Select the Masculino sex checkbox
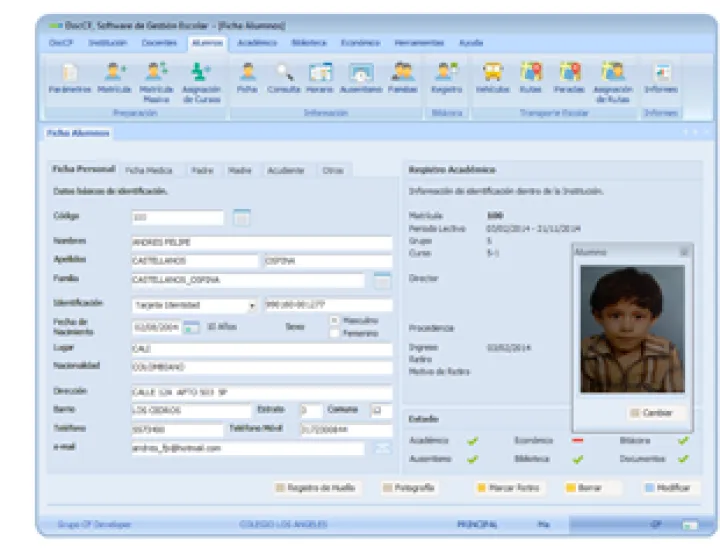The image size is (720, 548). [x=335, y=320]
